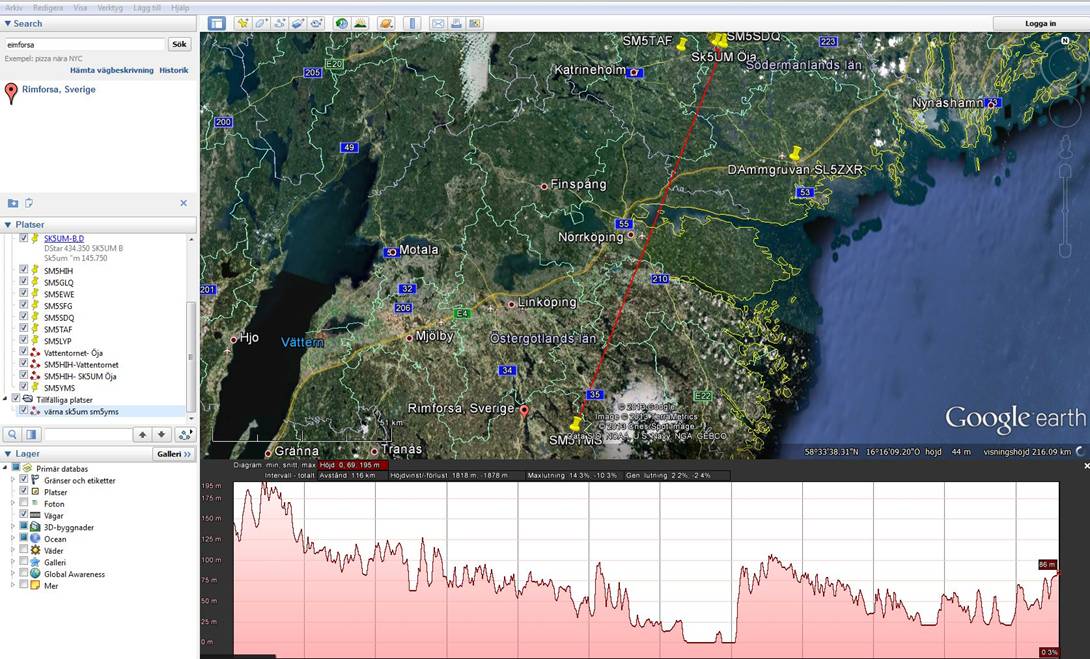This screenshot has width=1090, height=659.
Task: Toggle the split panel view button
Action: 31,434
